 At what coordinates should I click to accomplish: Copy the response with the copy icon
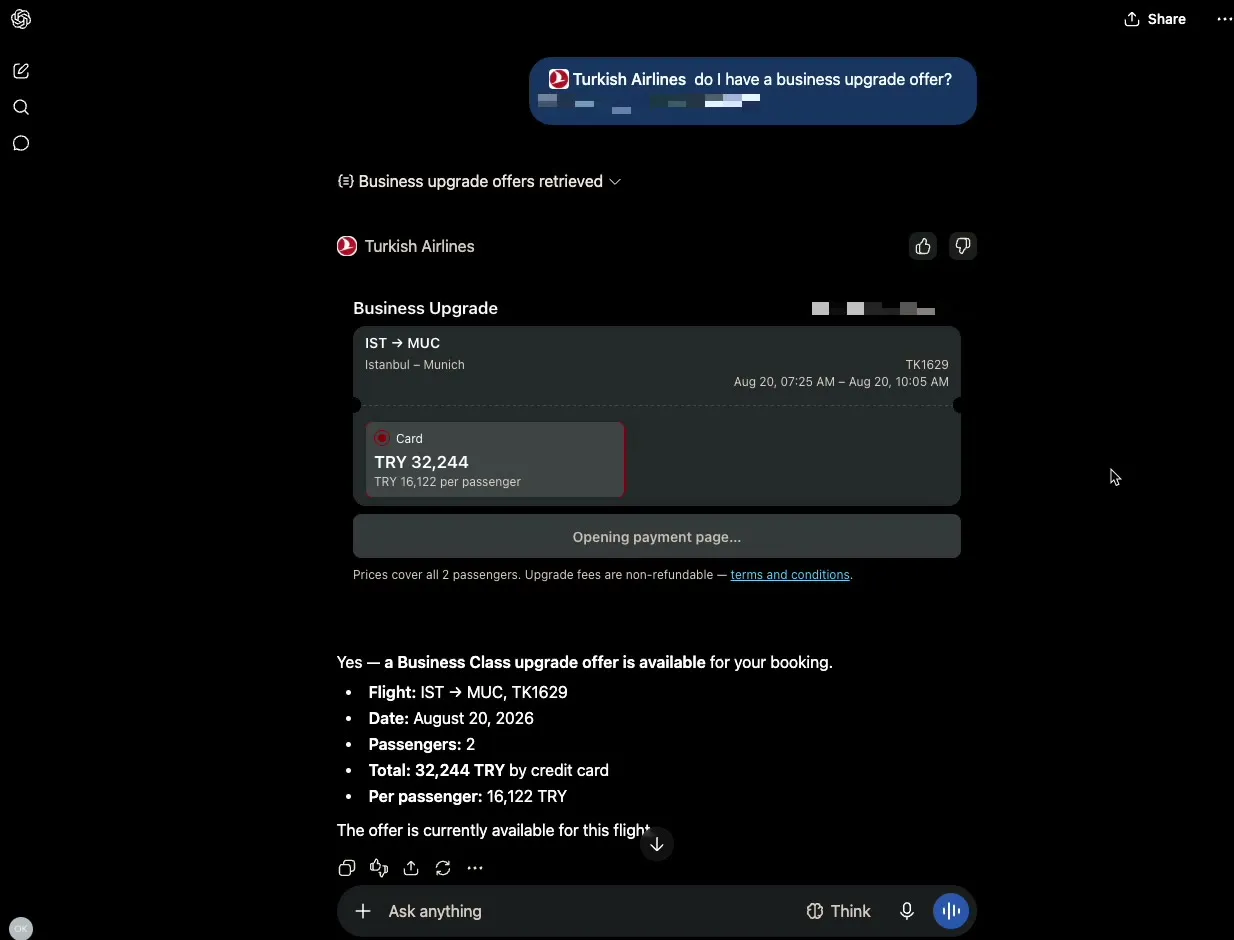click(x=347, y=868)
